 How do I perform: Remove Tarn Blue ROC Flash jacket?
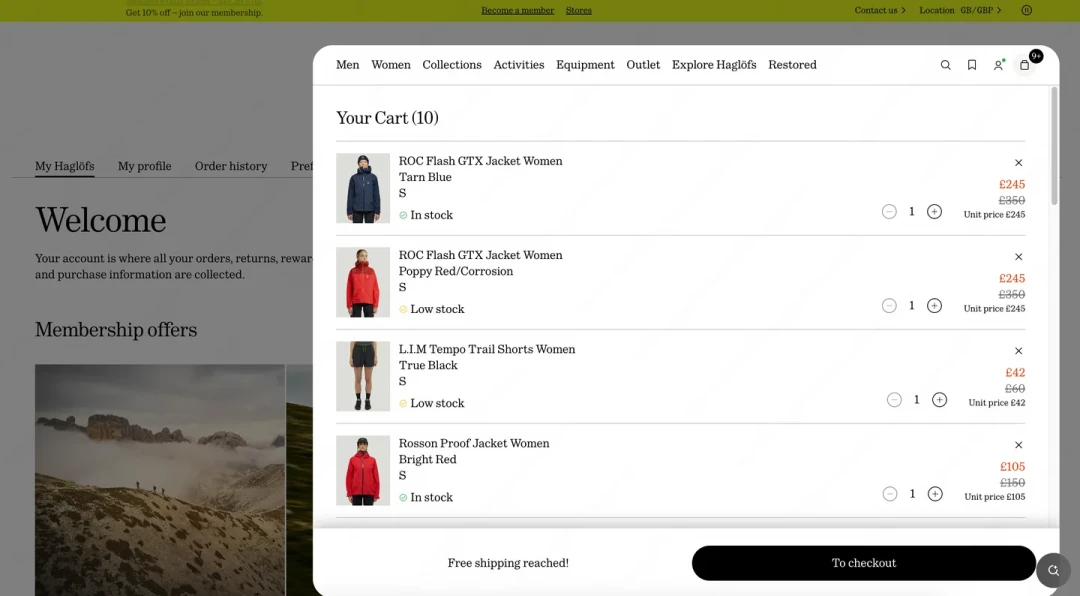tap(1019, 163)
